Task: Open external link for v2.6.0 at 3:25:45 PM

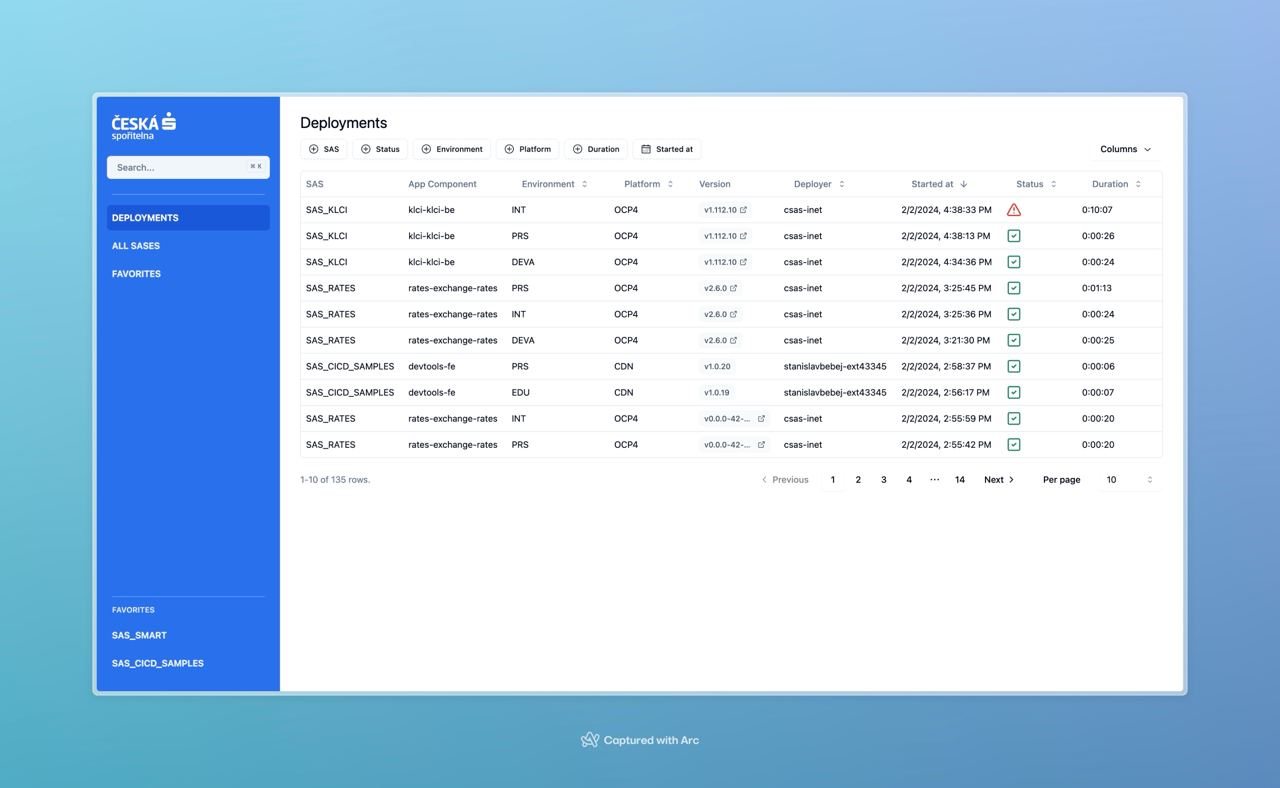Action: (x=733, y=288)
